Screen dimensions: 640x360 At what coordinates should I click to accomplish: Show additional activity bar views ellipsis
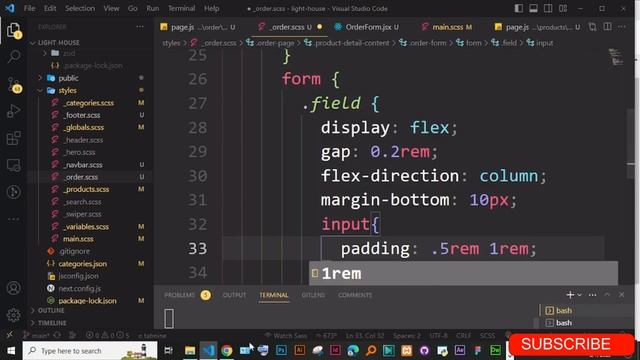coord(13,219)
